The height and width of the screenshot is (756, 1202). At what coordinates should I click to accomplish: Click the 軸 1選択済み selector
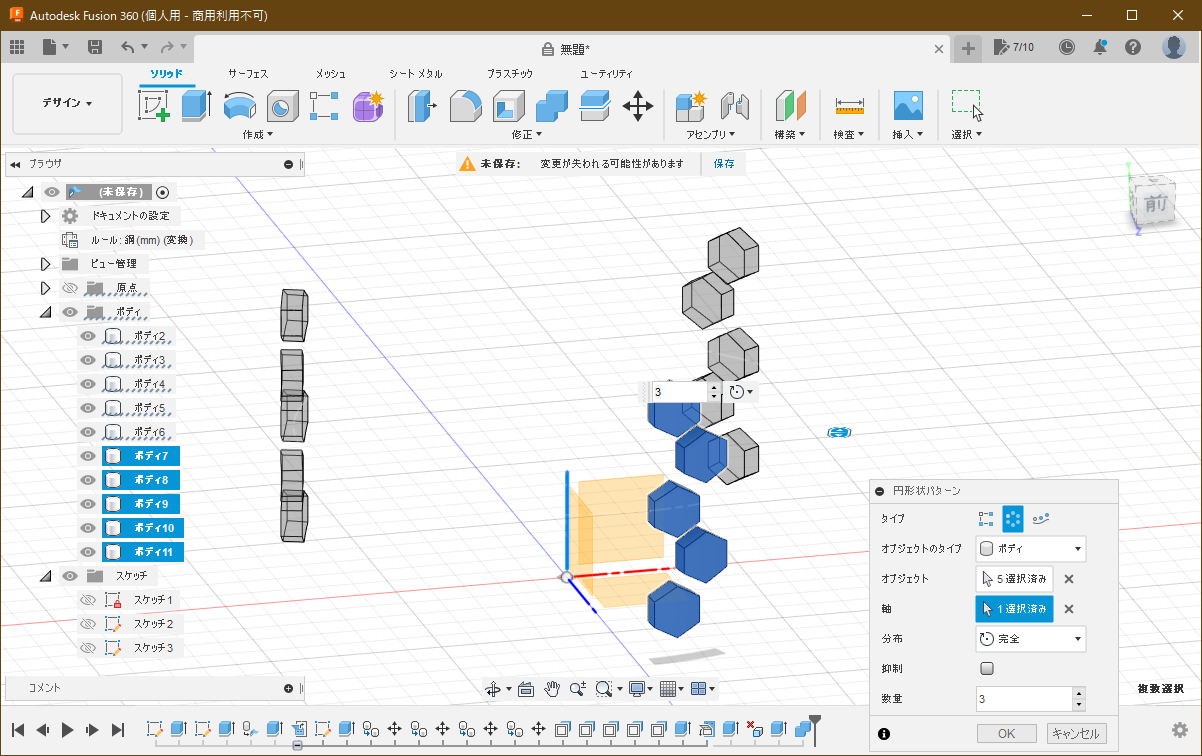(1014, 609)
